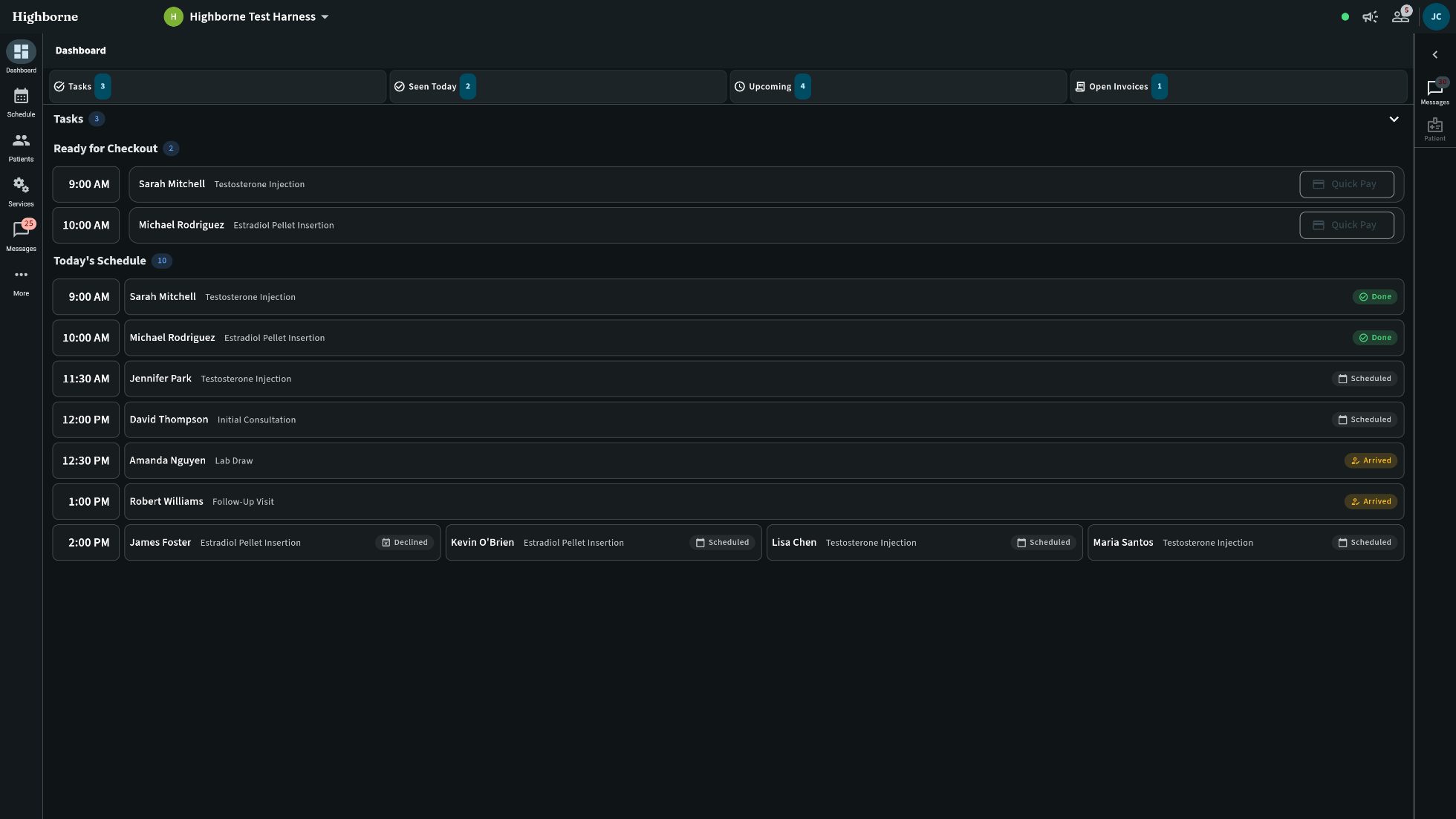Click Scheduled status for Lisa Chen
The width and height of the screenshot is (1456, 819).
pos(1044,543)
